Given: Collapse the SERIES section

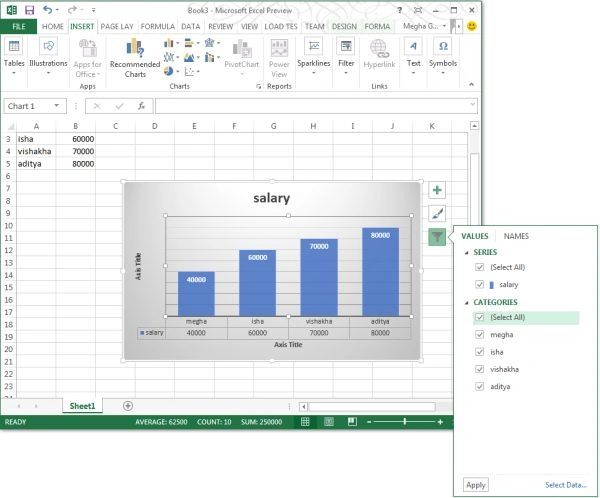Looking at the screenshot, I should (466, 253).
